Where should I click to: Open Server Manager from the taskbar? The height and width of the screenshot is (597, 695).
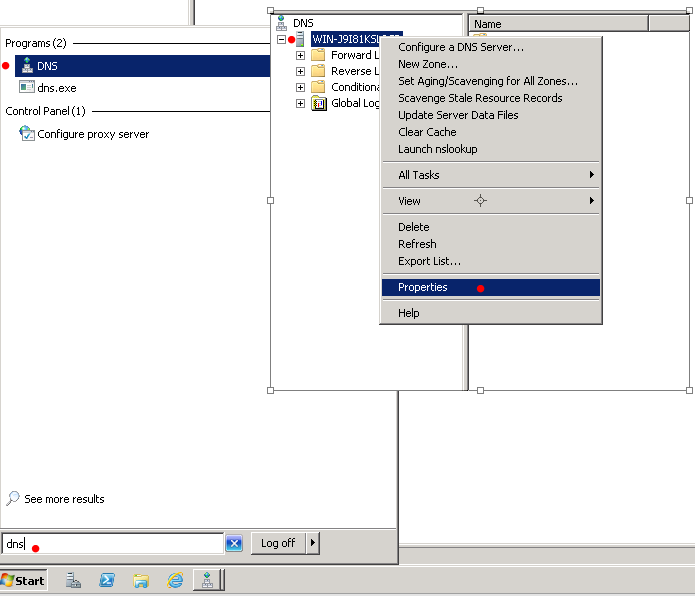73,580
